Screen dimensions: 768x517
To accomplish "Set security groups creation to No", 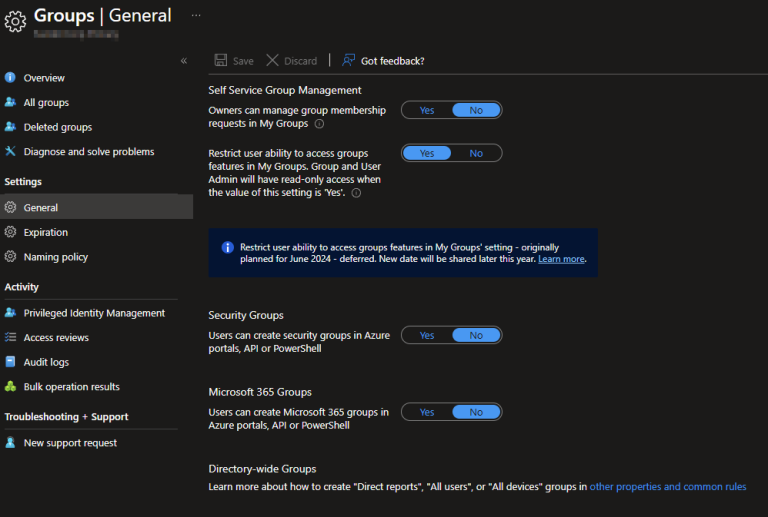I will click(476, 335).
